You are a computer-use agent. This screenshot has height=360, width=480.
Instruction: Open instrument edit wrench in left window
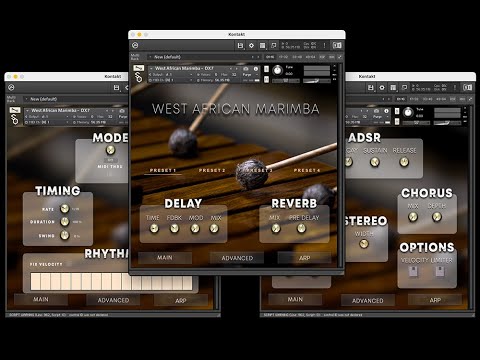click(15, 110)
